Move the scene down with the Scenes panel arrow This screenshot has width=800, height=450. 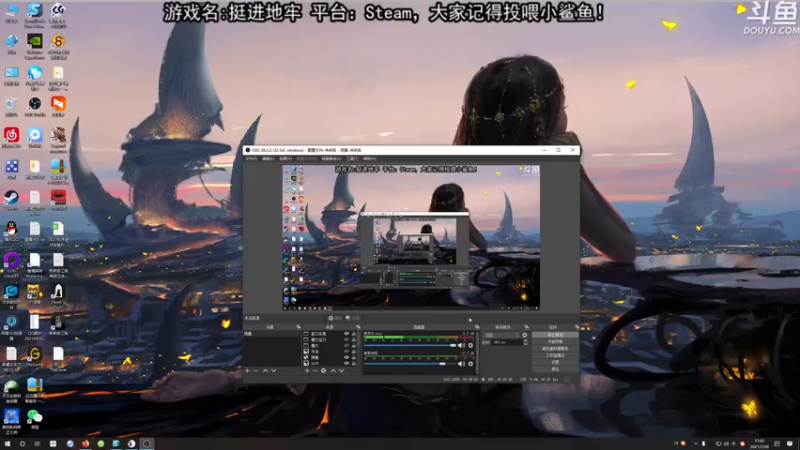(x=274, y=370)
